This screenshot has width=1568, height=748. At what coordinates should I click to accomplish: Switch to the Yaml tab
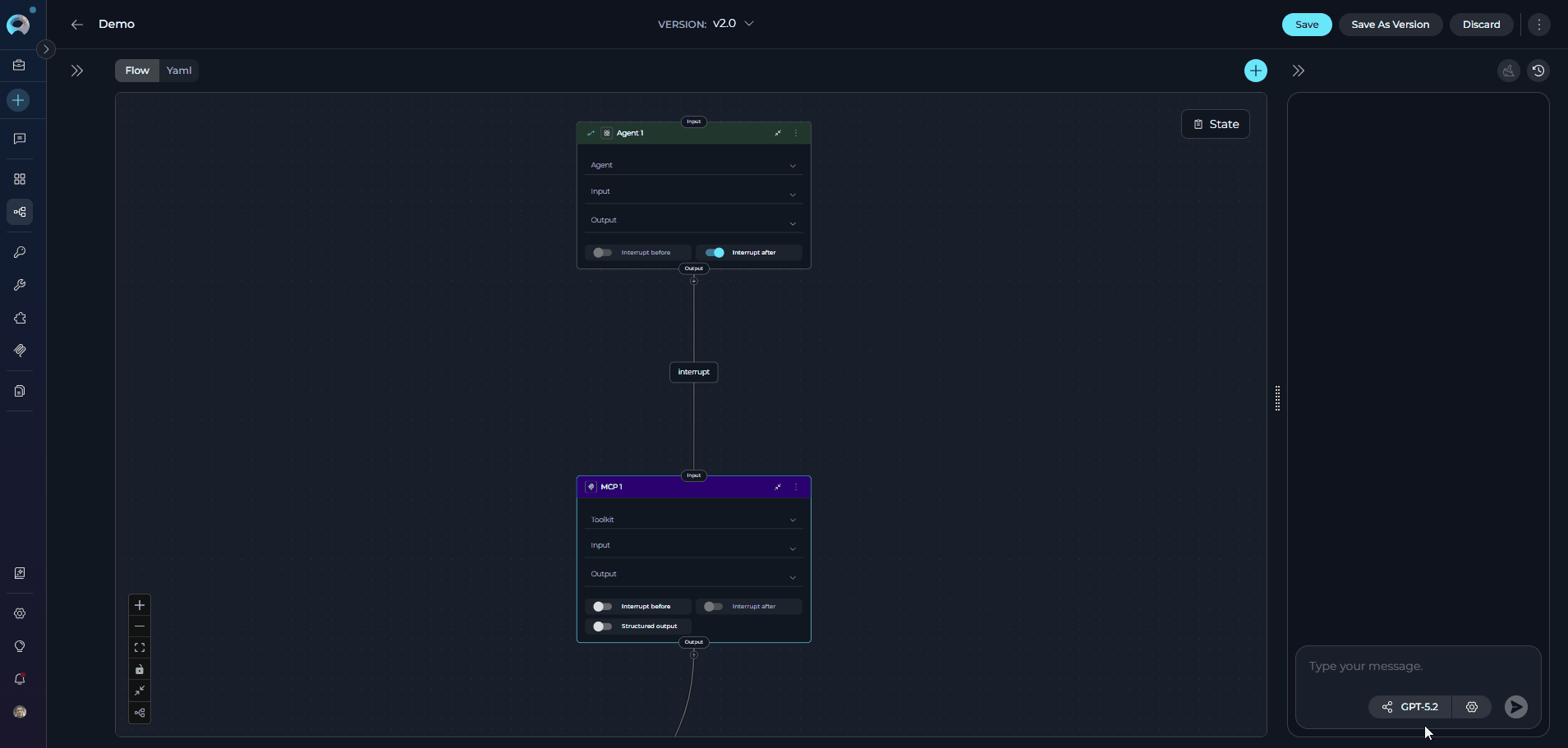[178, 71]
